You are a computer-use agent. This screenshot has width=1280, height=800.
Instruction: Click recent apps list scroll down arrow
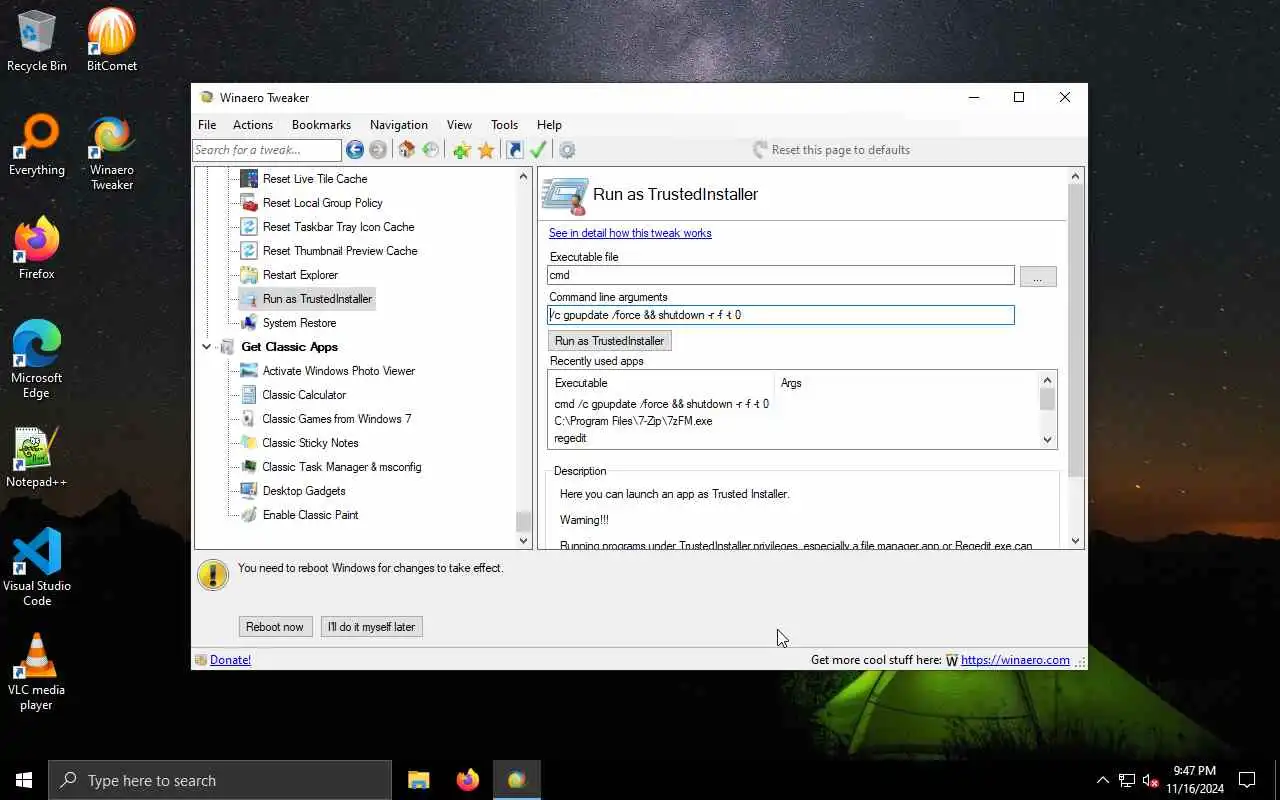point(1048,440)
